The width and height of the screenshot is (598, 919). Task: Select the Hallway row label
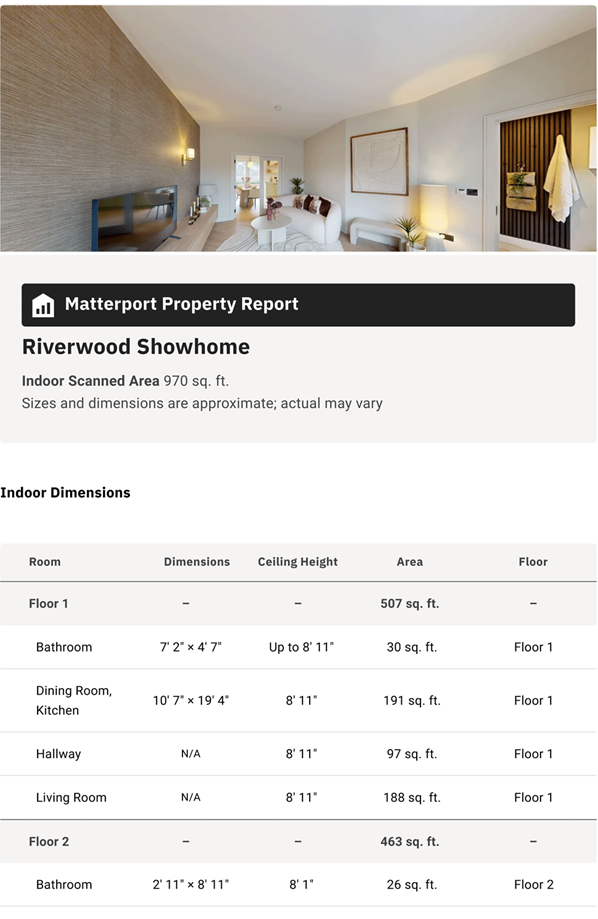click(59, 754)
